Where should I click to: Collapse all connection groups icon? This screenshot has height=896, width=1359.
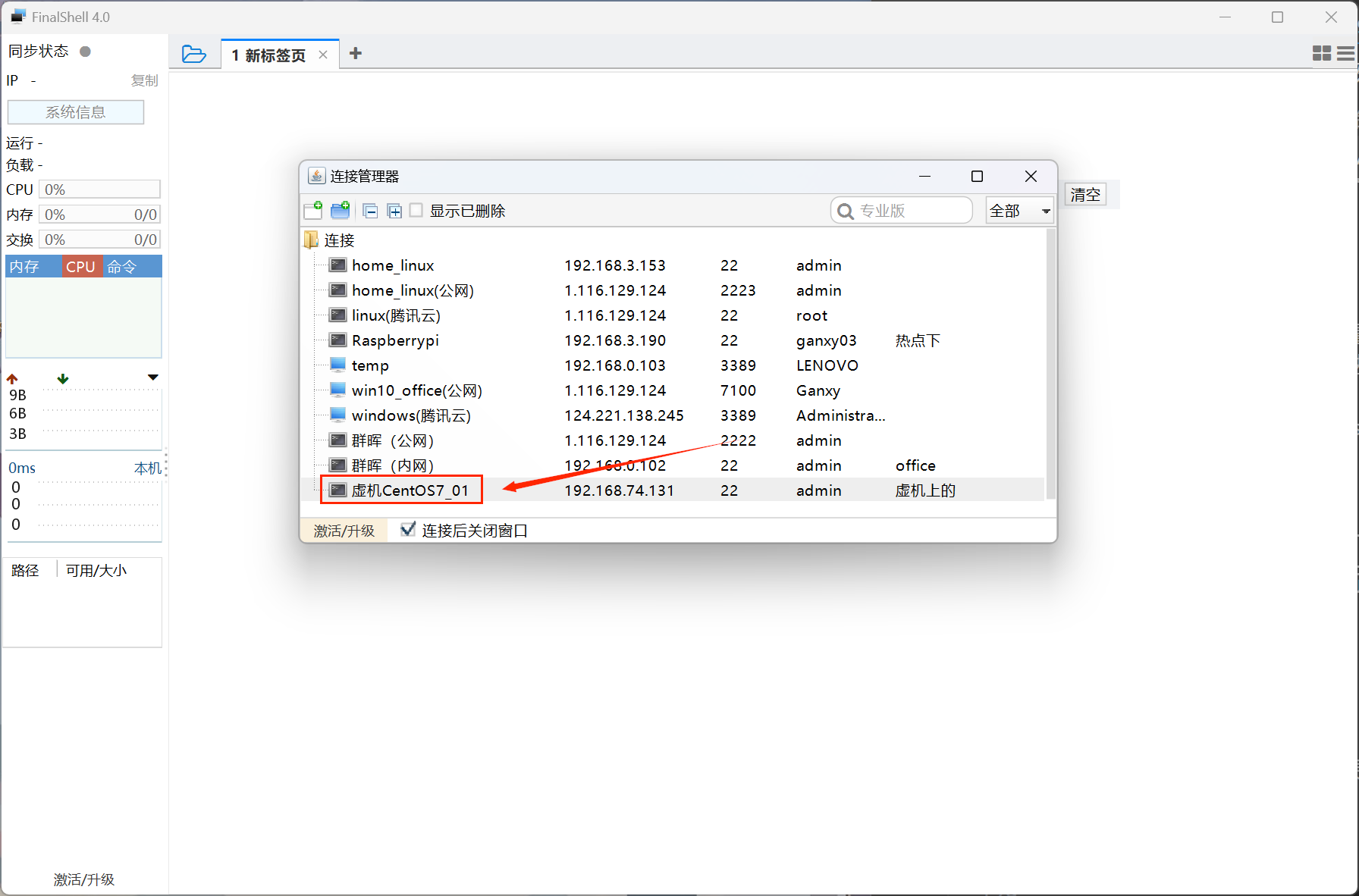click(x=370, y=211)
